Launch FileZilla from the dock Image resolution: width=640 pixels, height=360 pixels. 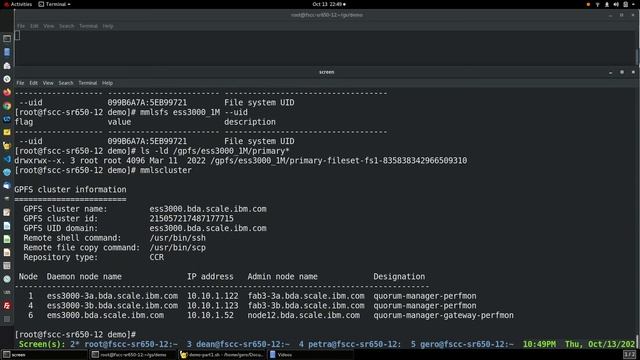click(x=7, y=306)
